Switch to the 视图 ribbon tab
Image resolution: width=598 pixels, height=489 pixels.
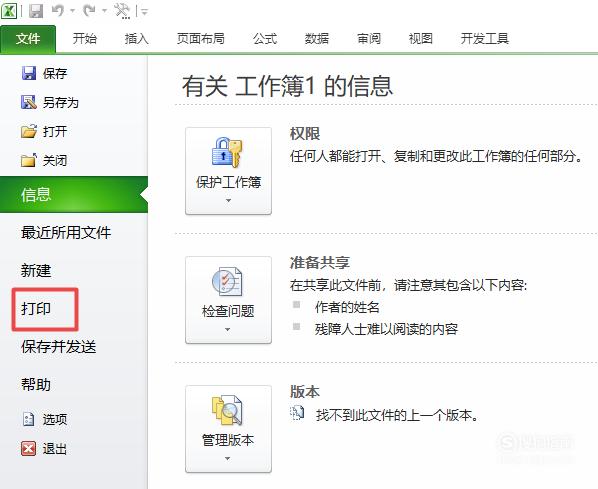click(x=421, y=39)
